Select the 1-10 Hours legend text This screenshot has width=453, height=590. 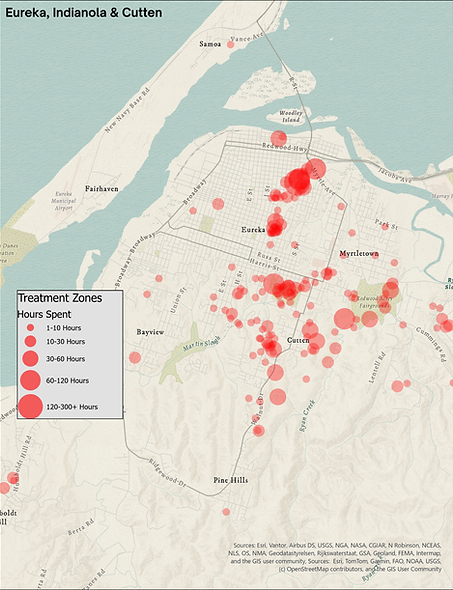pos(64,328)
